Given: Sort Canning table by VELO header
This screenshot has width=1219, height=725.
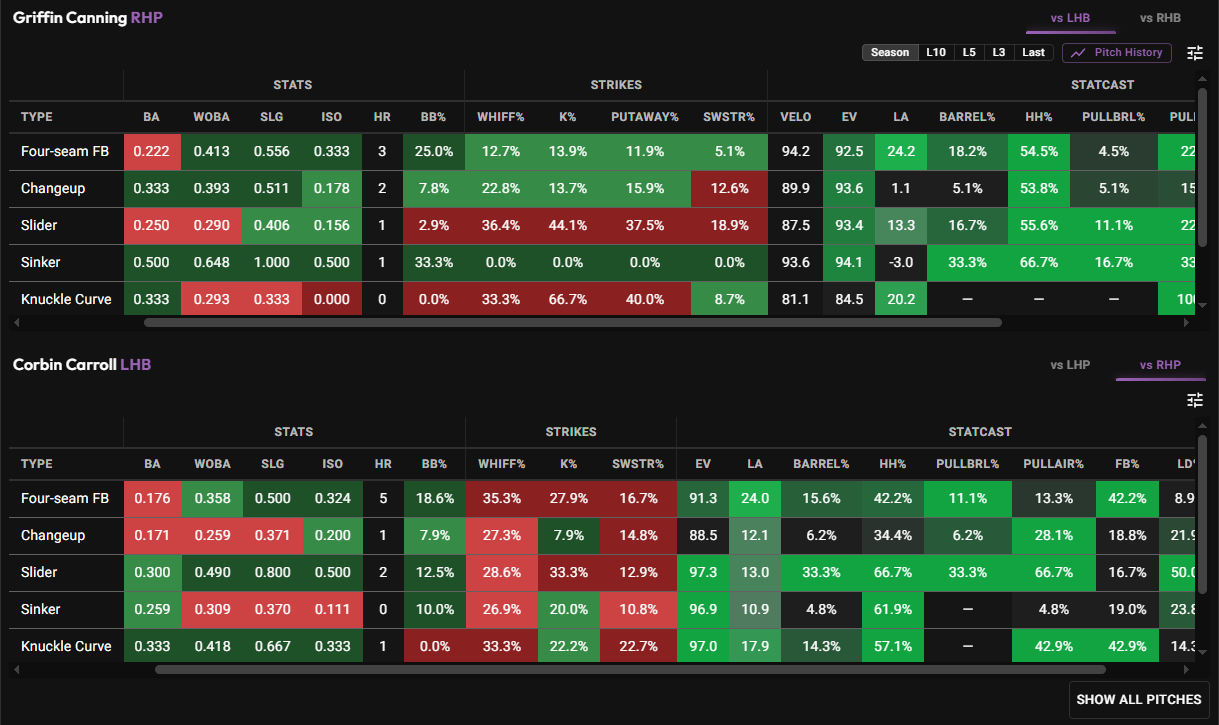Looking at the screenshot, I should [x=795, y=117].
